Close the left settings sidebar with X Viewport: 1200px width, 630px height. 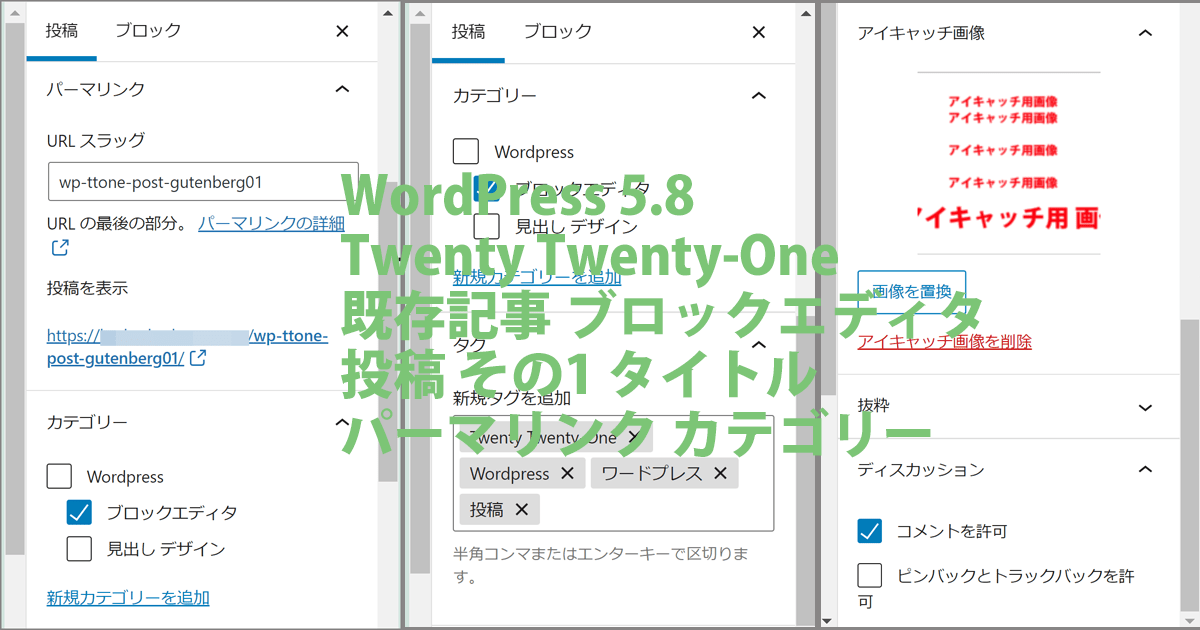(342, 31)
